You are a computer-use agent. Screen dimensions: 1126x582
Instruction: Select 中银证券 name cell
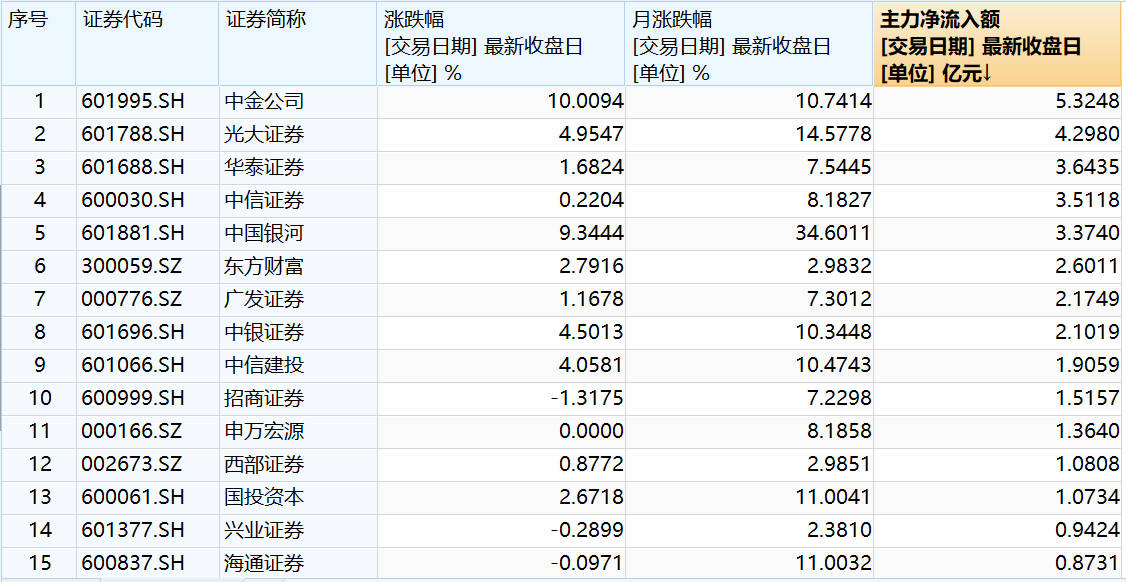click(298, 333)
